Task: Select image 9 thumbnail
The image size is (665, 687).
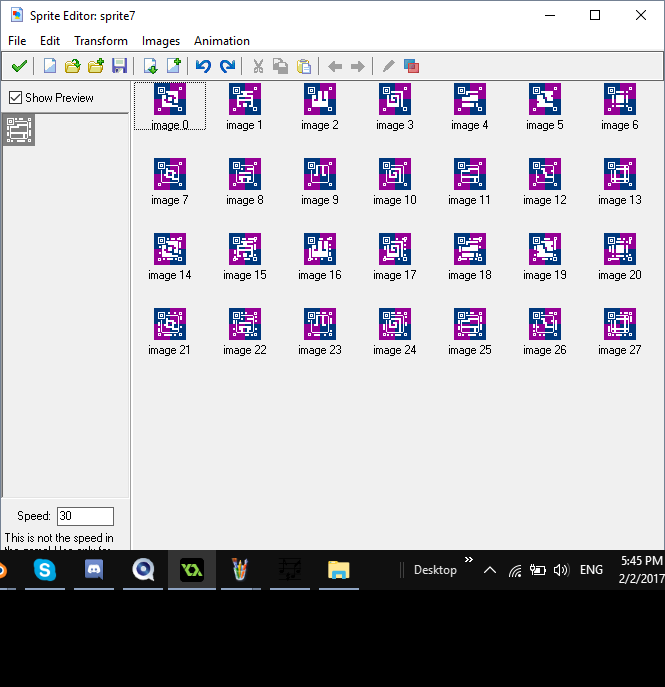Action: (320, 174)
